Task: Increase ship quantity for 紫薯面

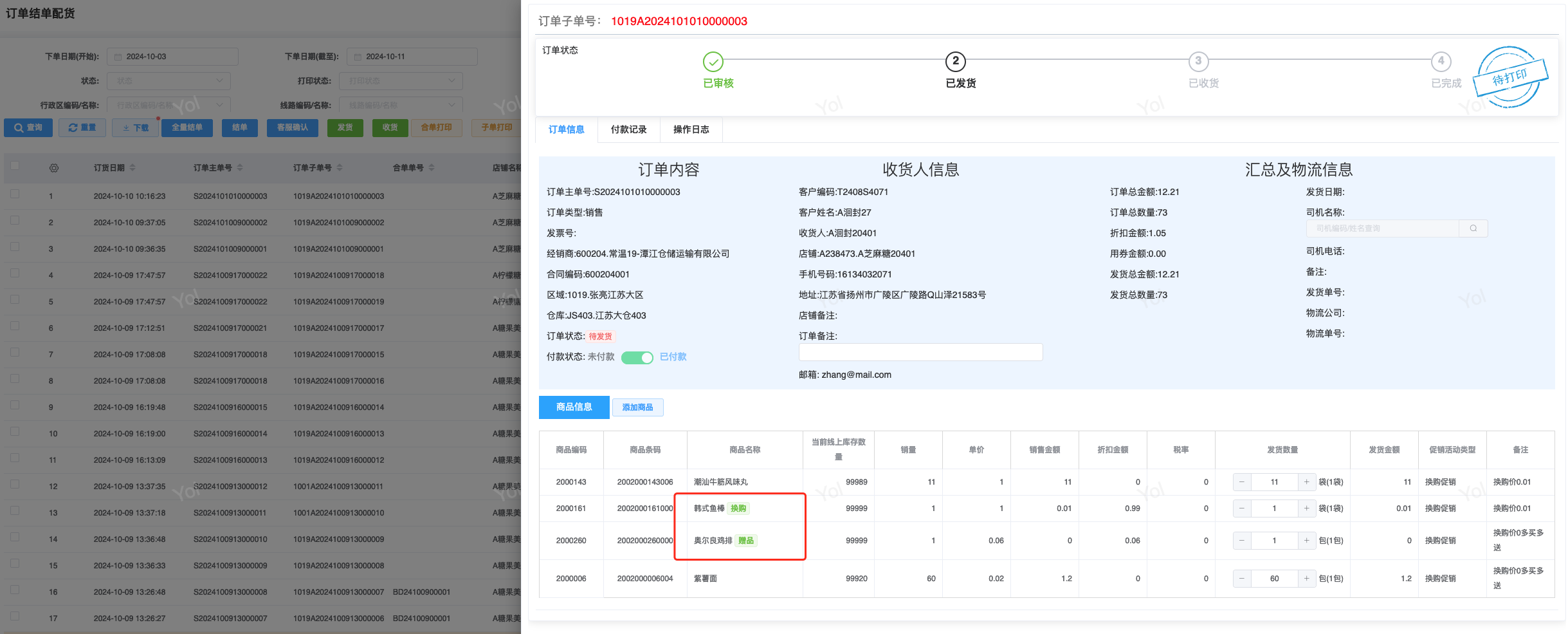Action: click(1306, 579)
